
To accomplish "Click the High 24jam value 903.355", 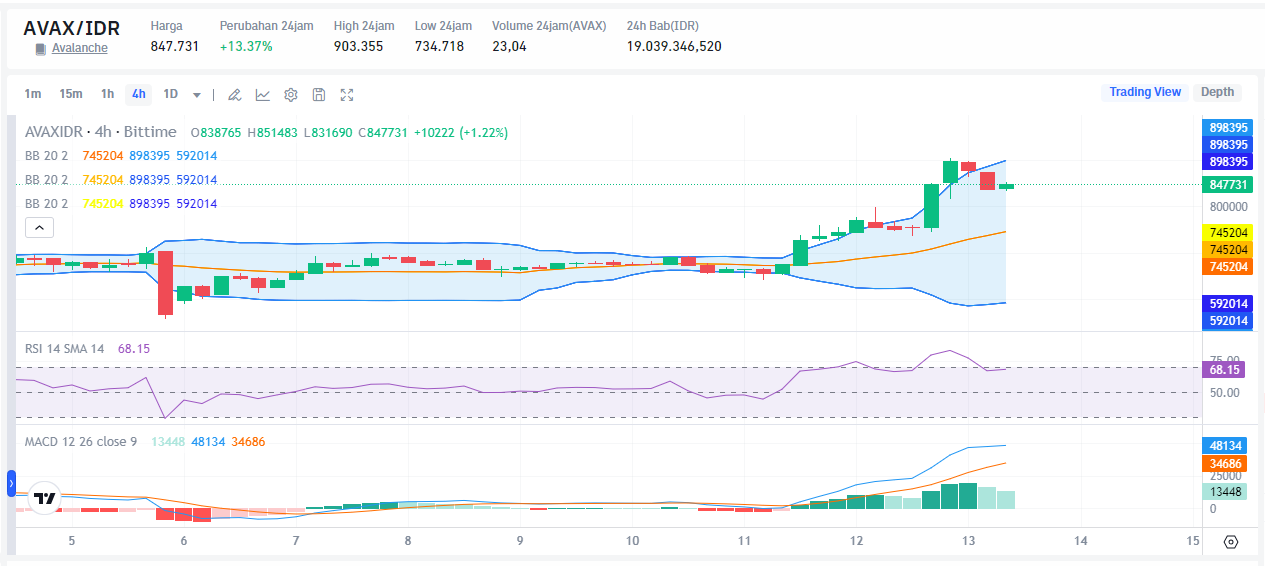I will 358,46.
